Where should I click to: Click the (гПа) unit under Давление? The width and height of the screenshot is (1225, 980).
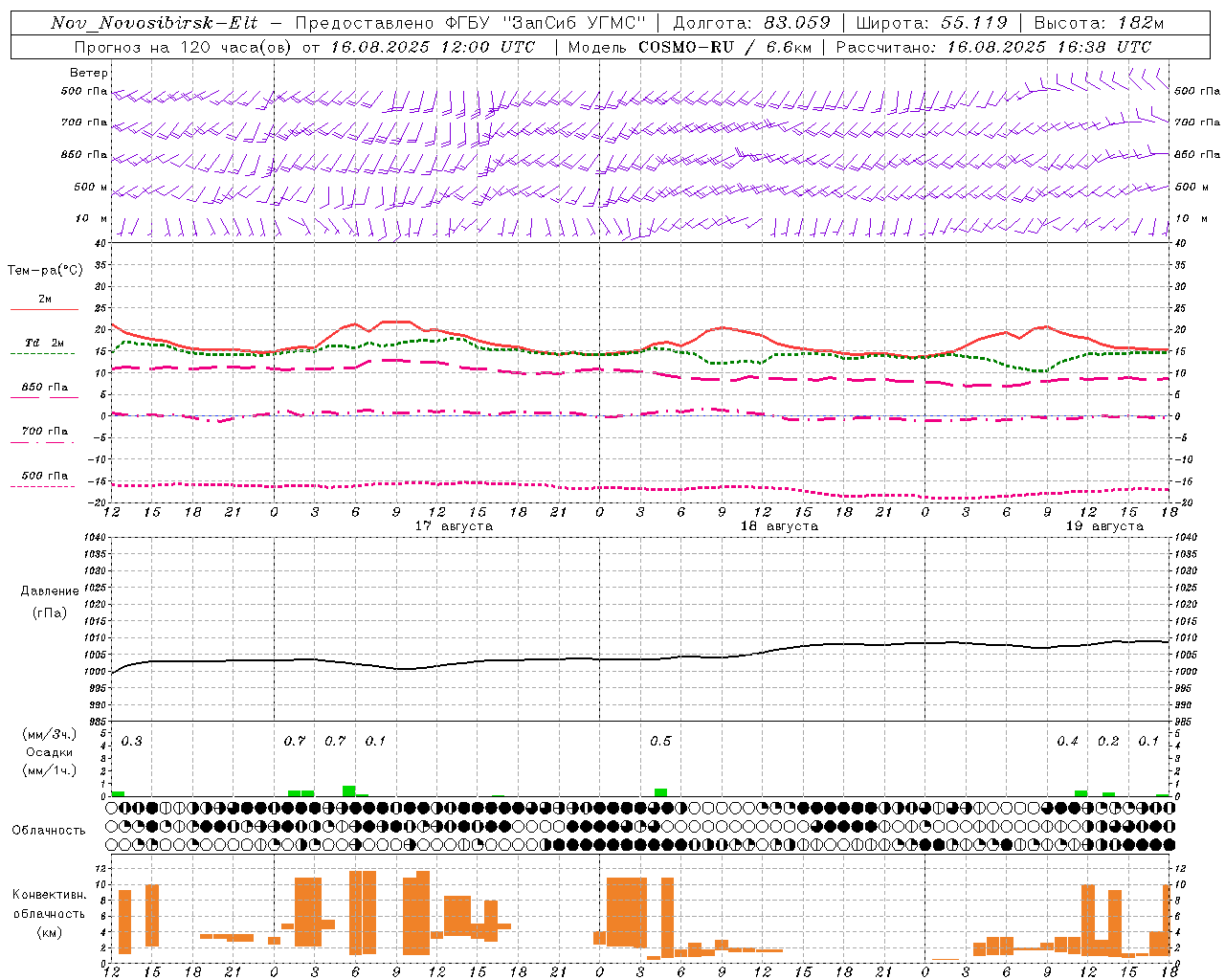point(50,613)
